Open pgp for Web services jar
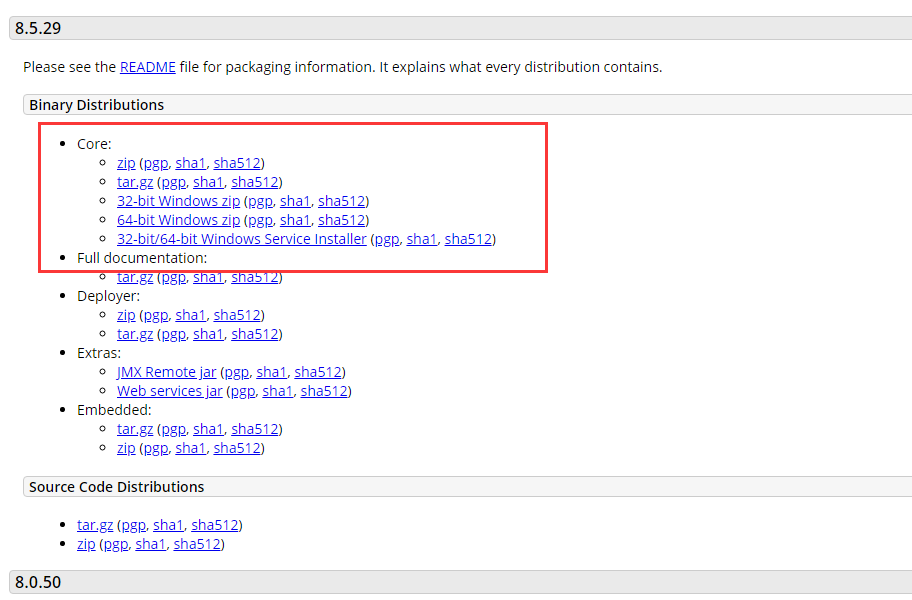Image resolution: width=912 pixels, height=600 pixels. tap(243, 391)
